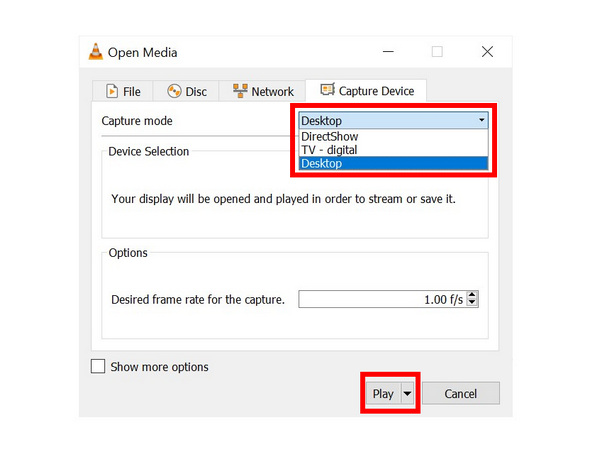Click the Play button

pyautogui.click(x=383, y=393)
